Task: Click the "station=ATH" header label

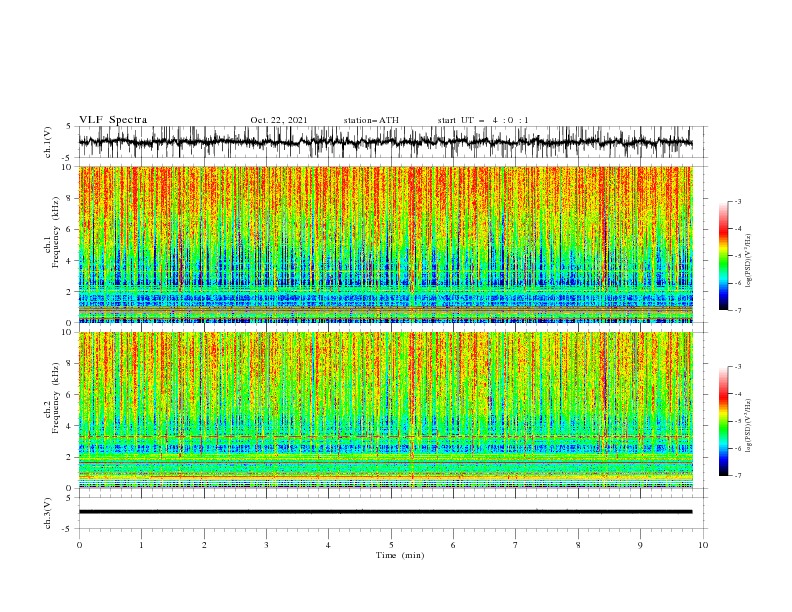Action: tap(371, 120)
